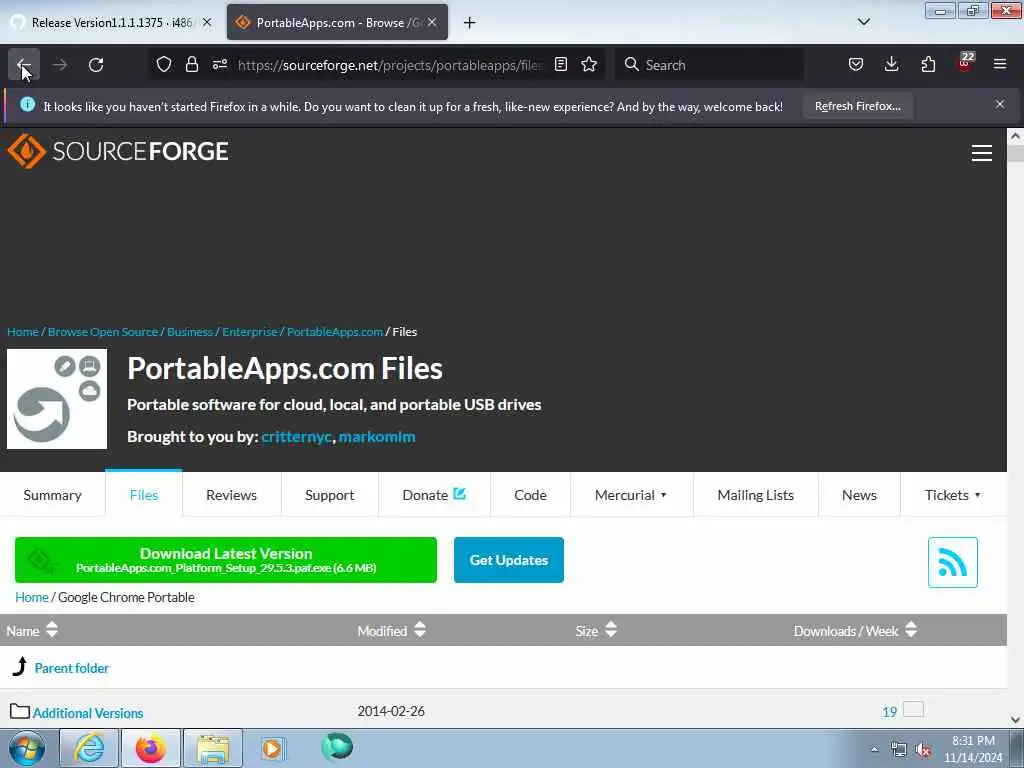Click the PortableApps project logo image

click(57, 399)
